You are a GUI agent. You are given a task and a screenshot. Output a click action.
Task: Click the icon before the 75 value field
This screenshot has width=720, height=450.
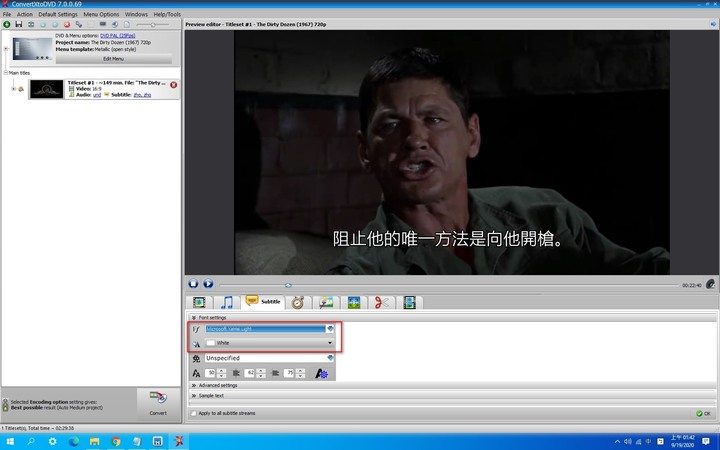(276, 373)
